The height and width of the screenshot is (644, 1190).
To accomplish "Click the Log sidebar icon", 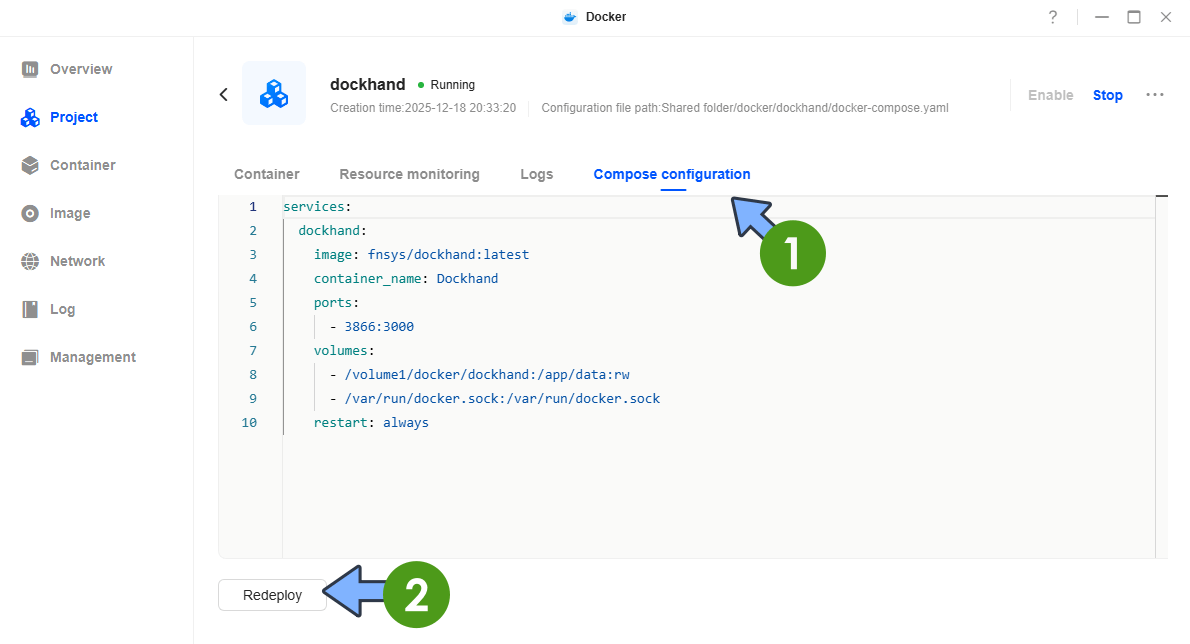I will coord(30,309).
